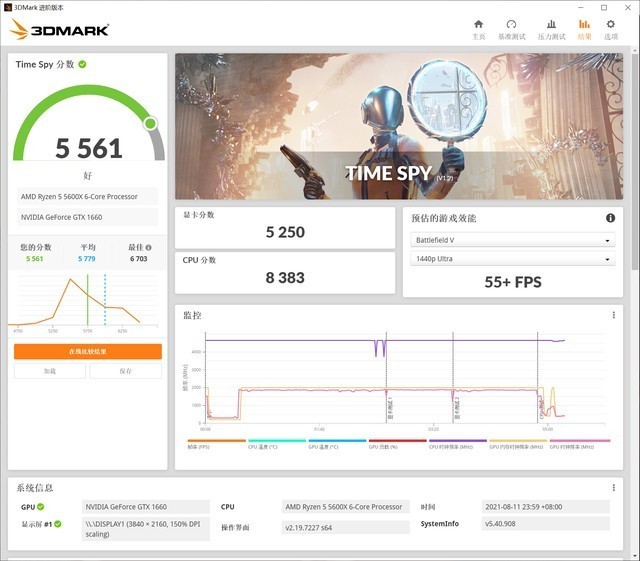This screenshot has width=640, height=561.
Task: Switch to Stress Tests tab
Action: (x=551, y=30)
